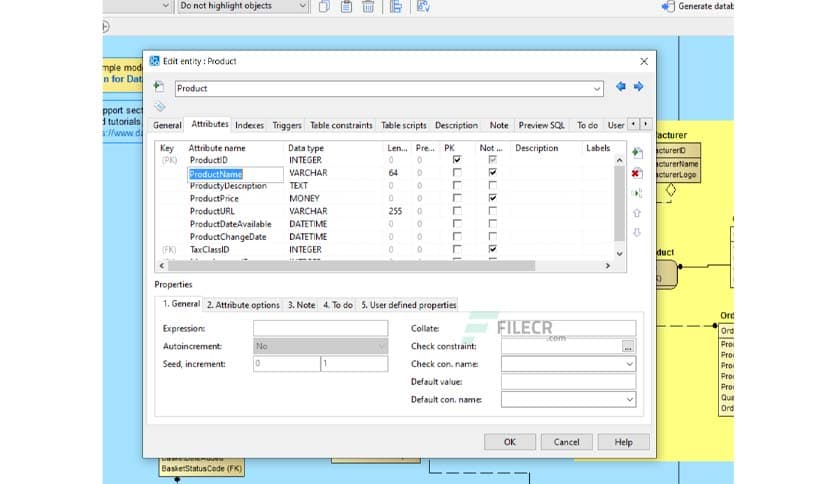Image resolution: width=836 pixels, height=484 pixels.
Task: Click the tag label icon below the entity icon
Action: (159, 106)
